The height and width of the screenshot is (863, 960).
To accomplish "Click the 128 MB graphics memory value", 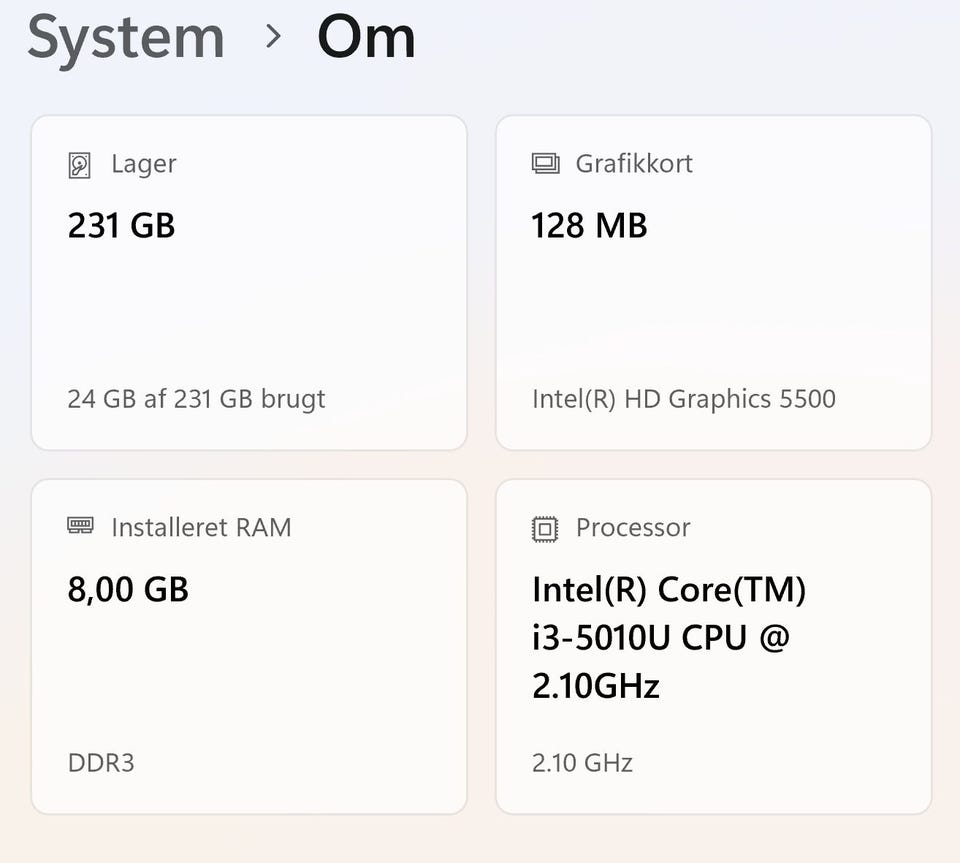I will coord(589,225).
